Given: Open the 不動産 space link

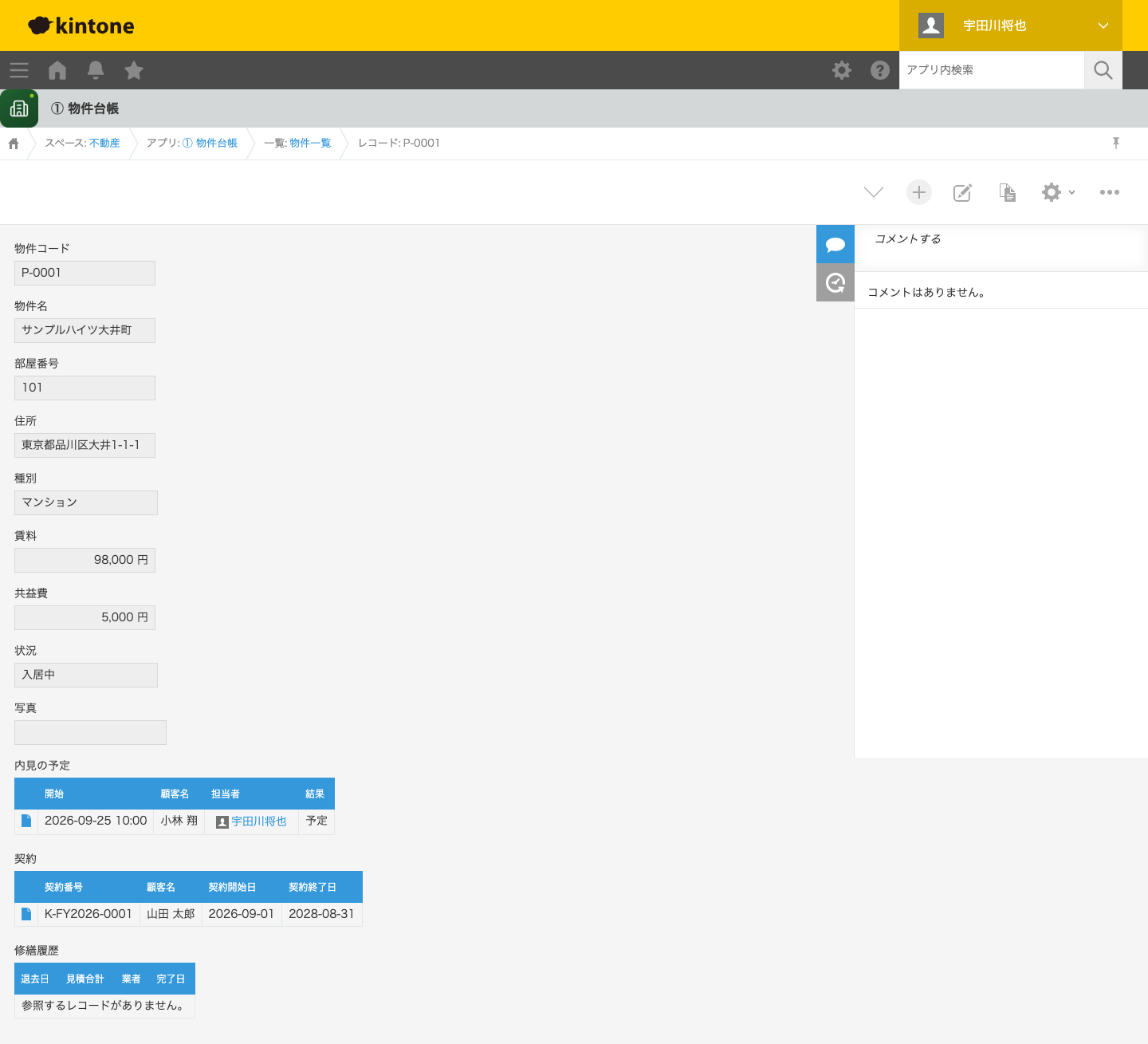Looking at the screenshot, I should (x=104, y=143).
